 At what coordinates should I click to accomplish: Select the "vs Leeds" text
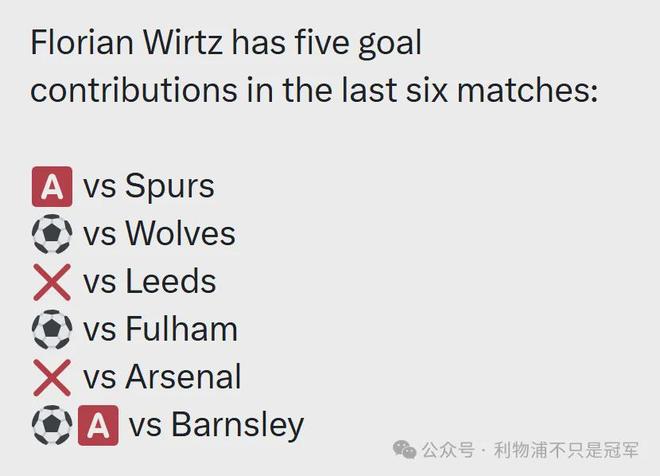(x=150, y=282)
